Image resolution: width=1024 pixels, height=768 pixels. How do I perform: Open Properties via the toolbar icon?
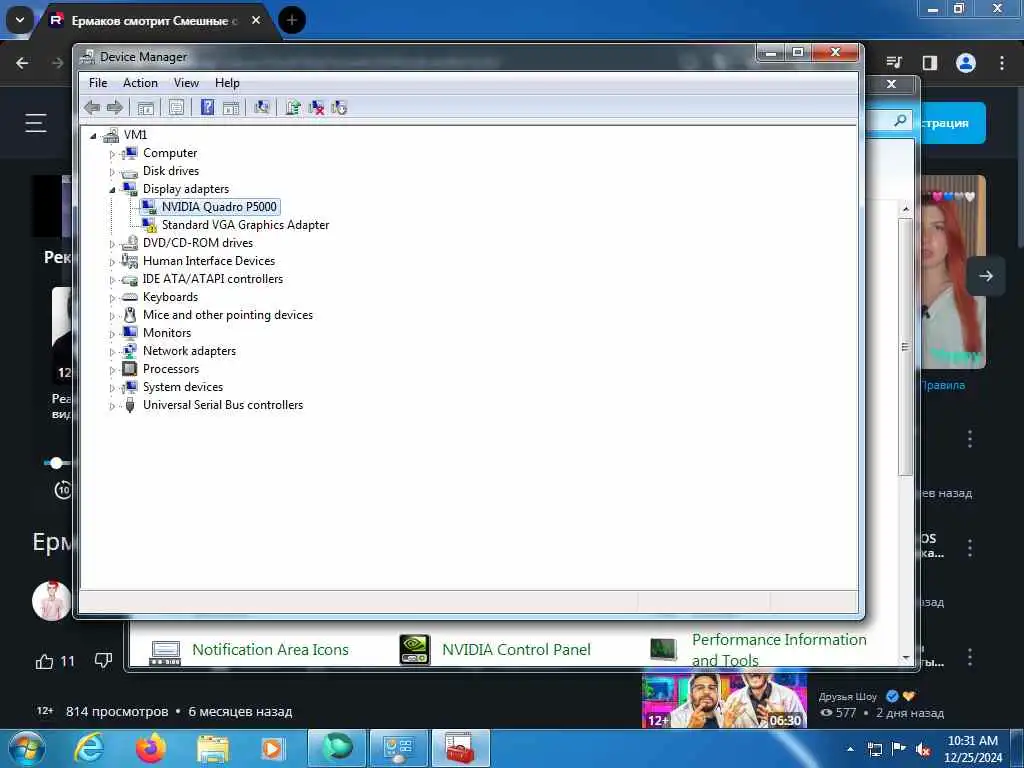pyautogui.click(x=176, y=108)
